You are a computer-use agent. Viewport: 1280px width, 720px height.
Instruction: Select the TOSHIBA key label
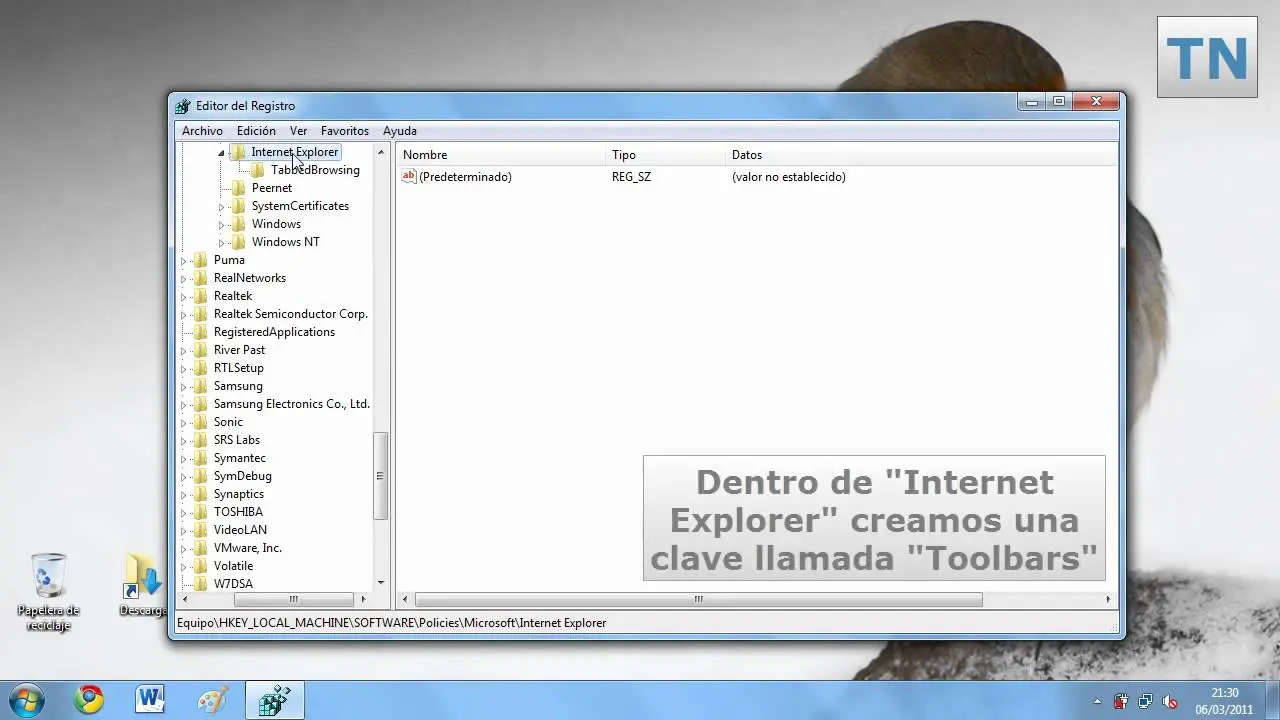(x=238, y=512)
